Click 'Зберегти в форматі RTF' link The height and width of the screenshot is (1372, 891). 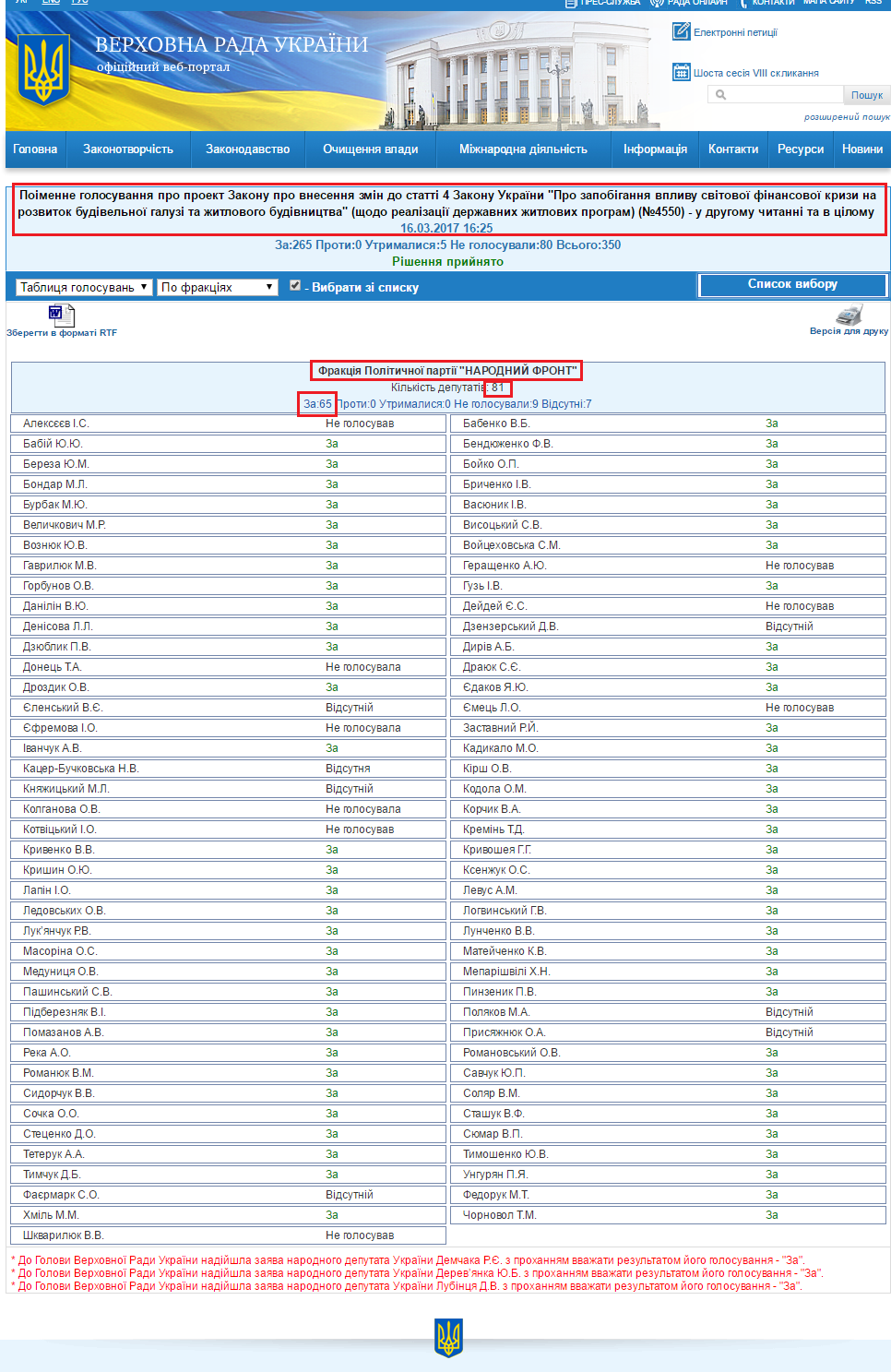[62, 333]
